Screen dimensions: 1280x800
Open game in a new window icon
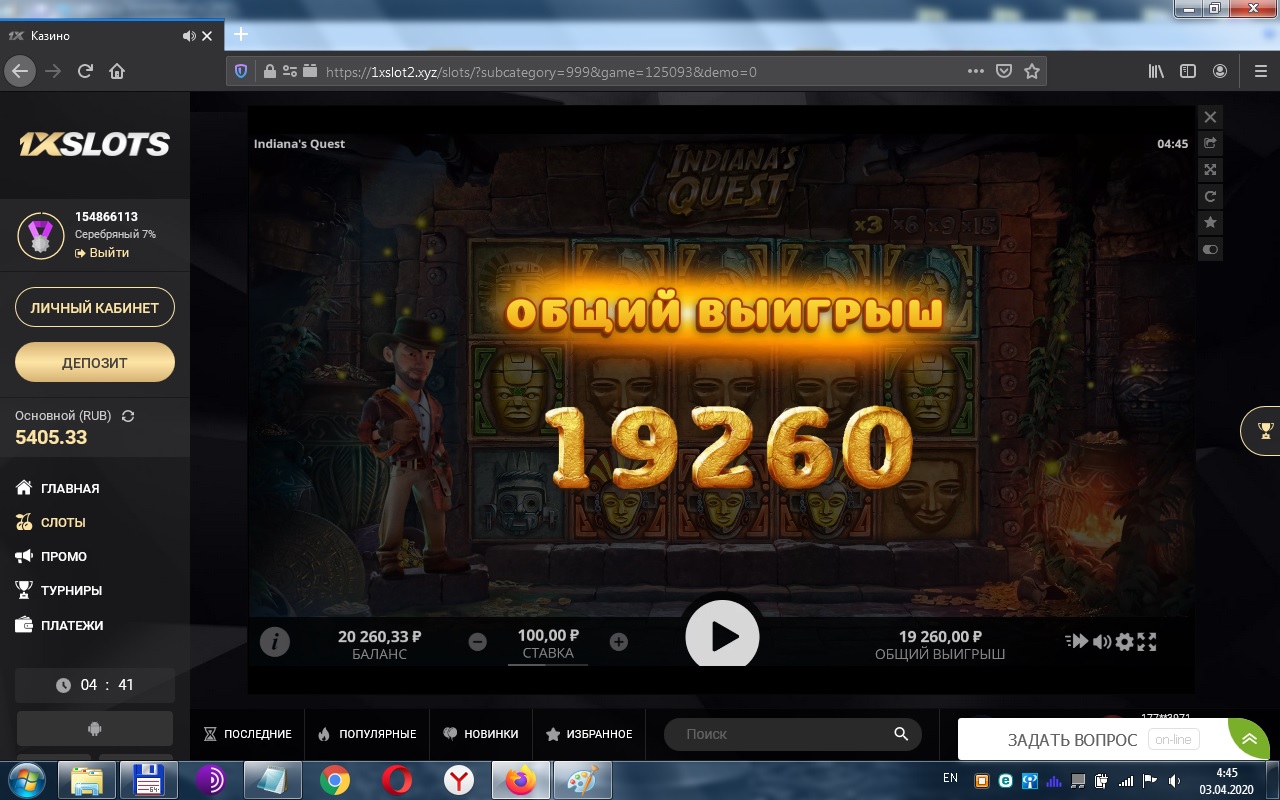[x=1210, y=143]
